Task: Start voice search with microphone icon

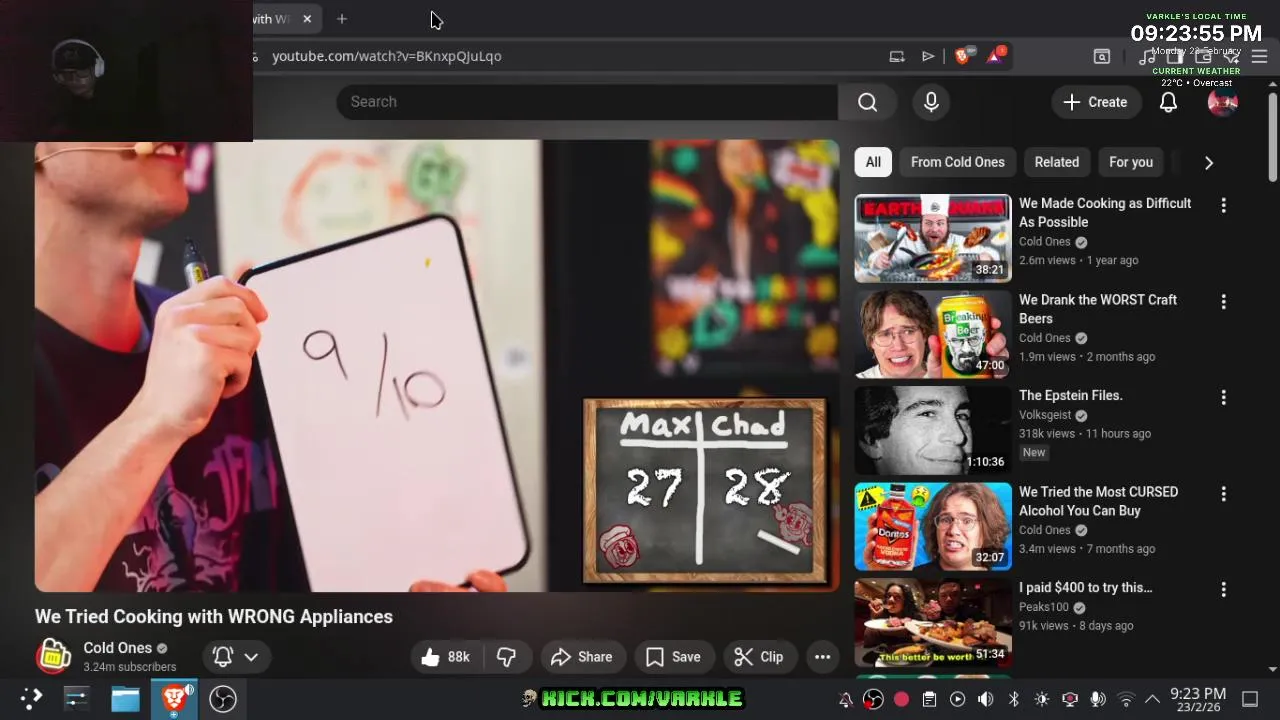Action: click(931, 102)
